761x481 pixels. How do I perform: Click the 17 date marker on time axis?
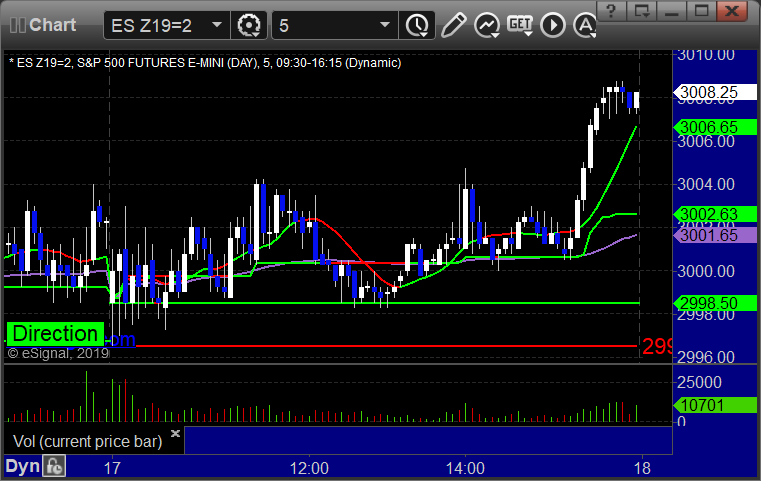pyautogui.click(x=112, y=468)
